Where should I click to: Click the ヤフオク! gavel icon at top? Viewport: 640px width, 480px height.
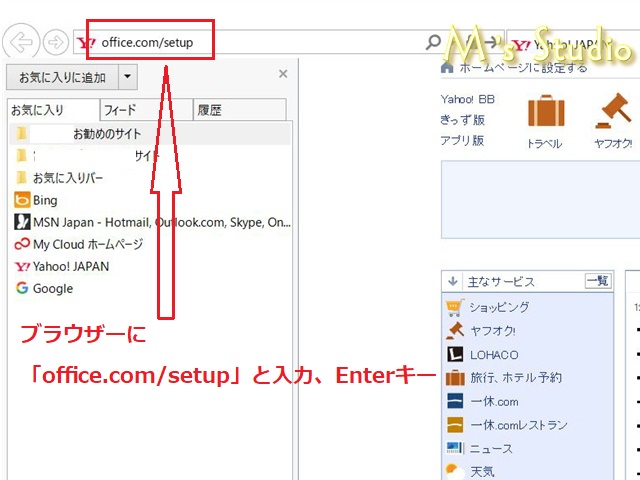(613, 110)
